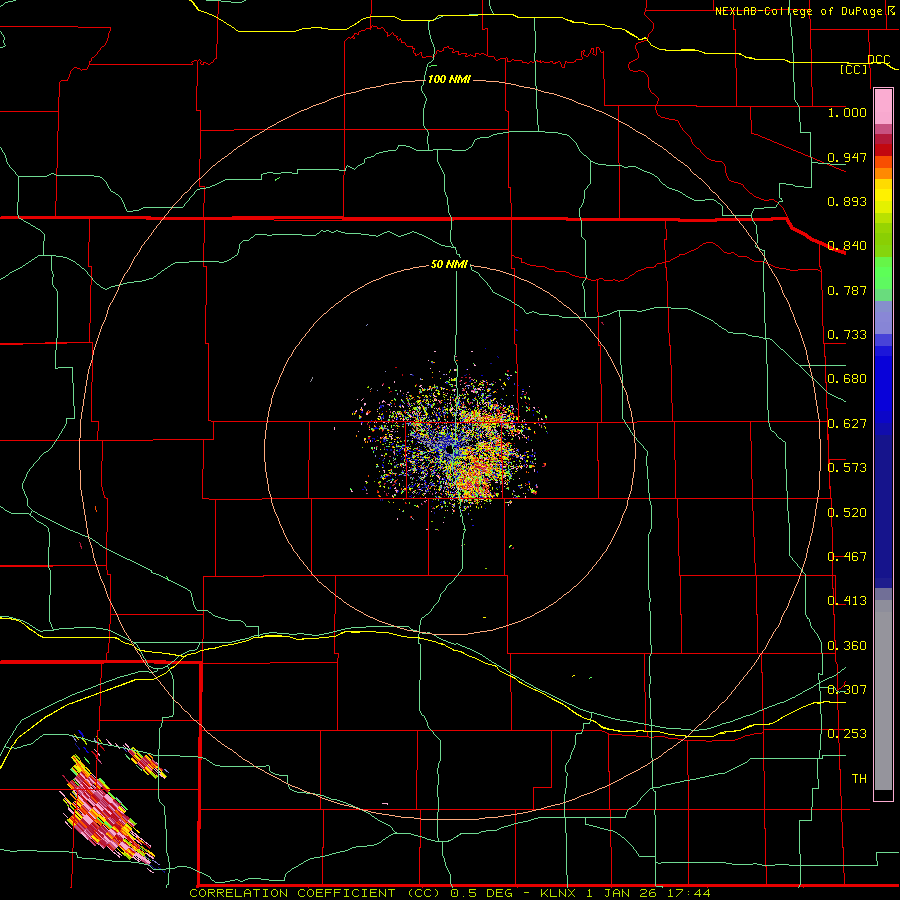Select the 0.840 scale value
The image size is (900, 900).
[x=847, y=246]
